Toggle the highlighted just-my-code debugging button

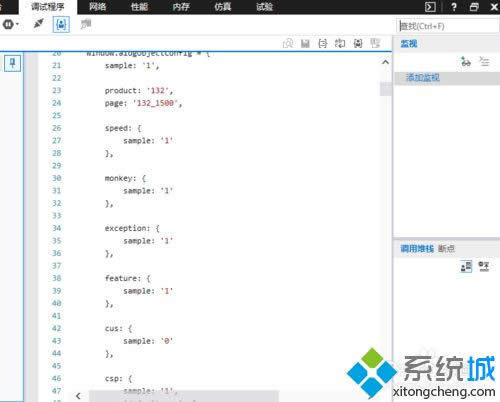point(61,25)
